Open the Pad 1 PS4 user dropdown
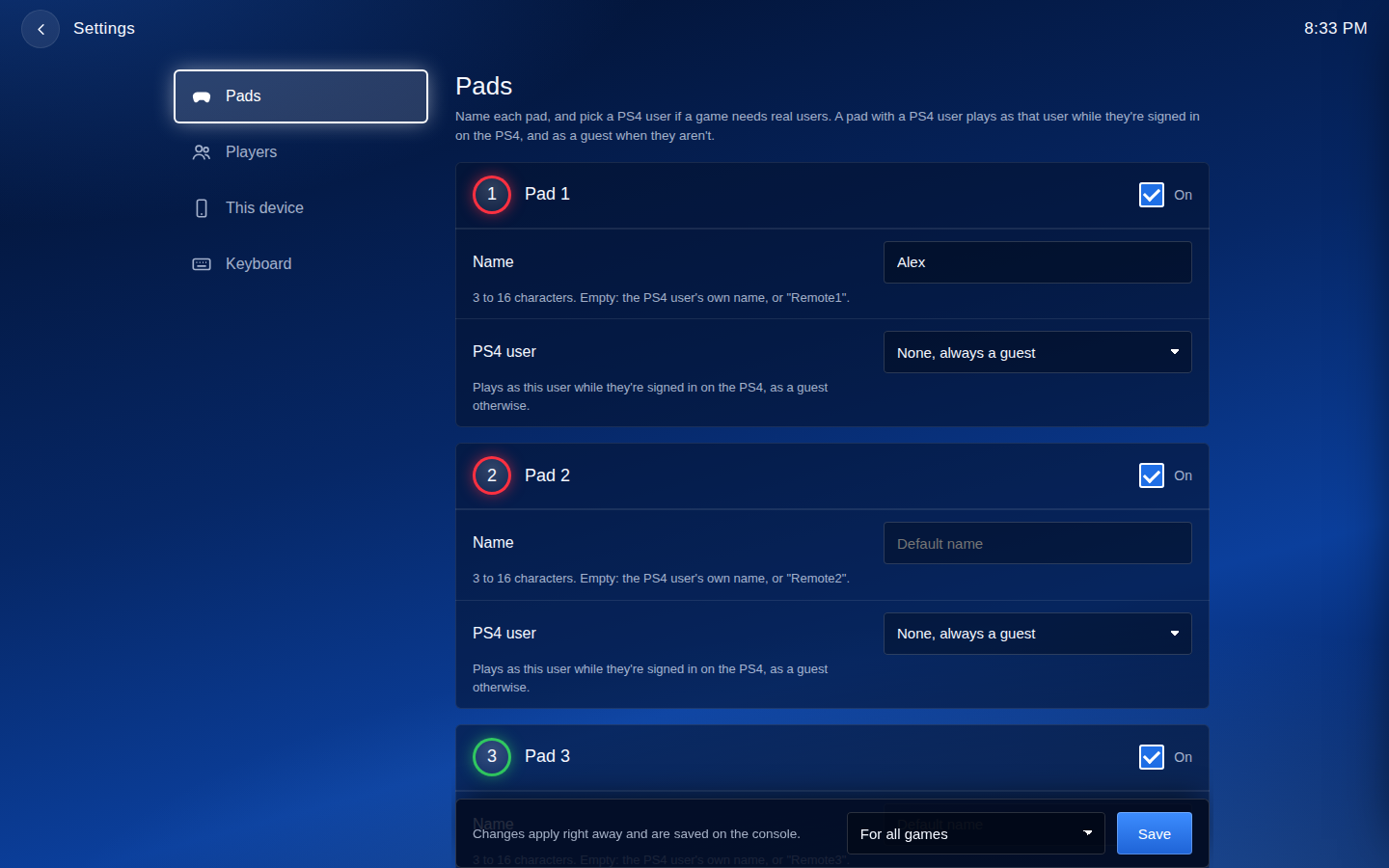1389x868 pixels. pos(1038,352)
